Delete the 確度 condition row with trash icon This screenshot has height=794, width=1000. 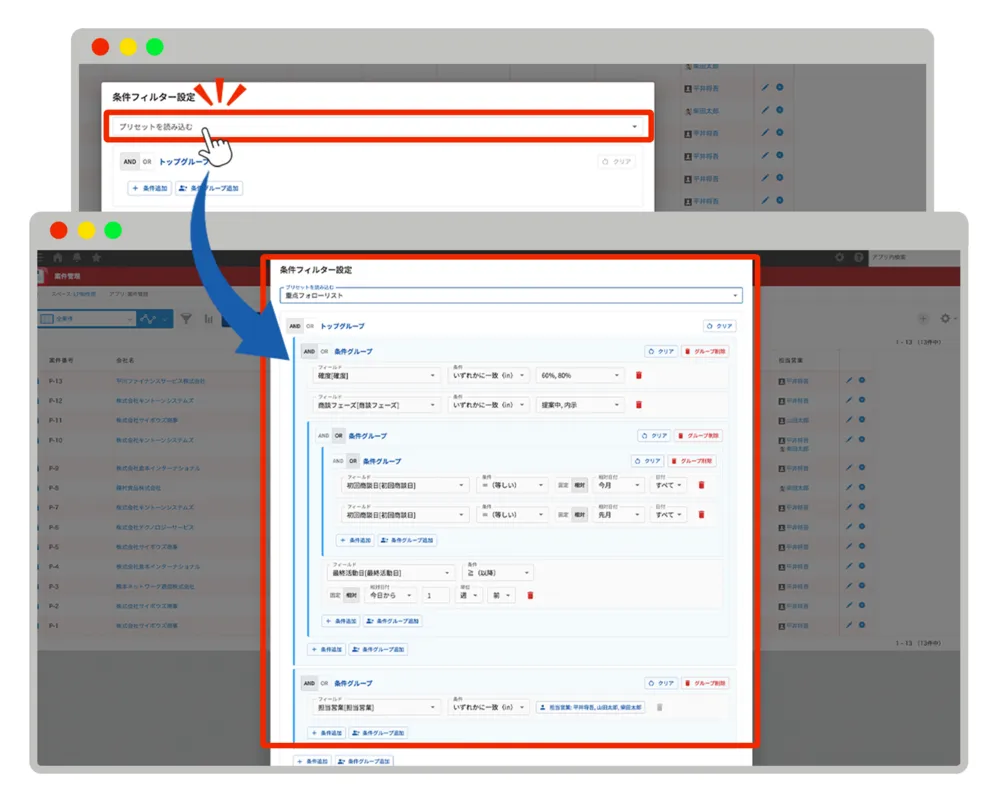click(x=639, y=376)
